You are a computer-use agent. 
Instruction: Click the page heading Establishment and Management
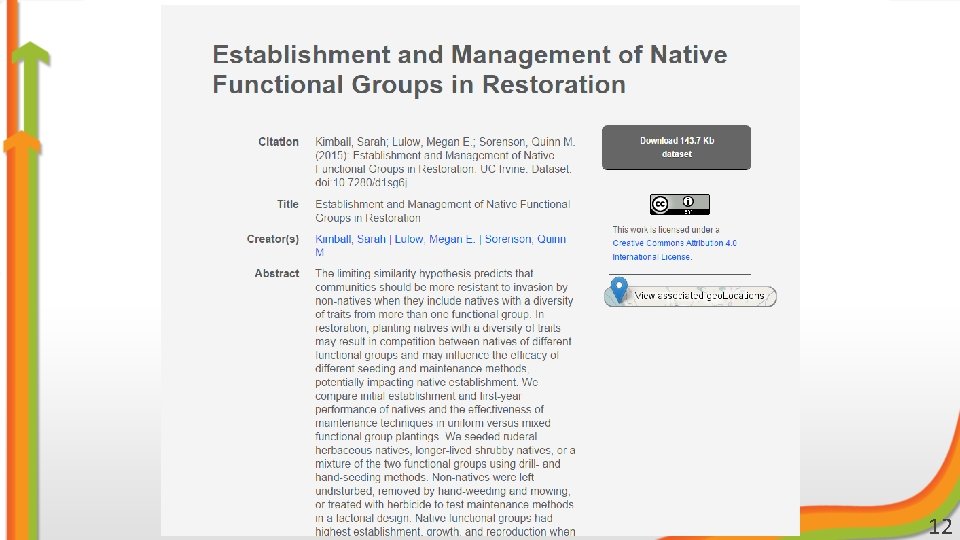(470, 69)
